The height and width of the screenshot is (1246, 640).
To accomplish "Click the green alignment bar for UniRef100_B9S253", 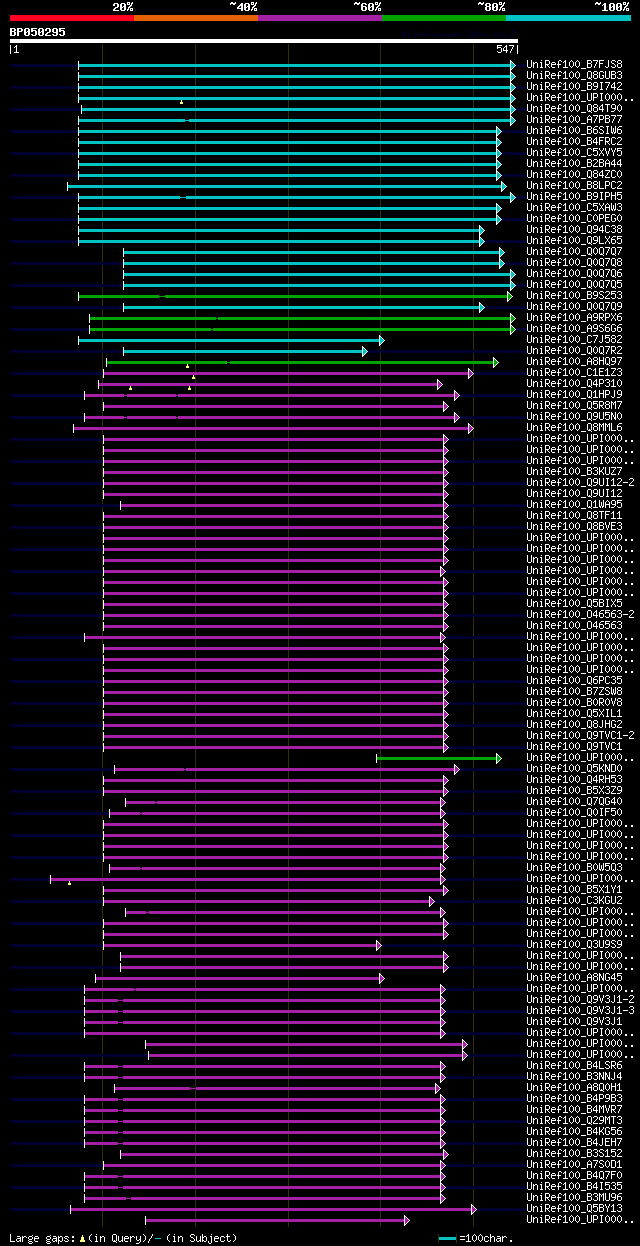I will 295,296.
